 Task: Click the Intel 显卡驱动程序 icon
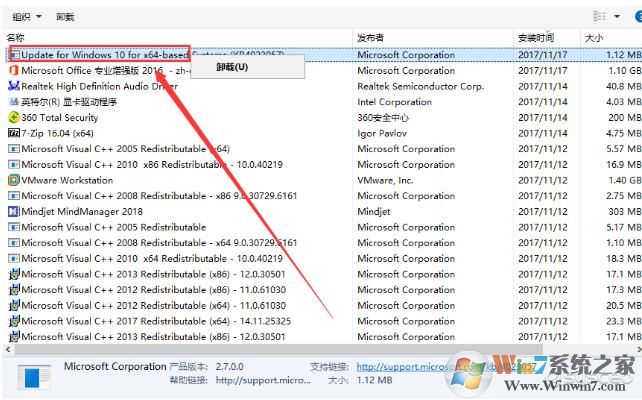point(14,102)
